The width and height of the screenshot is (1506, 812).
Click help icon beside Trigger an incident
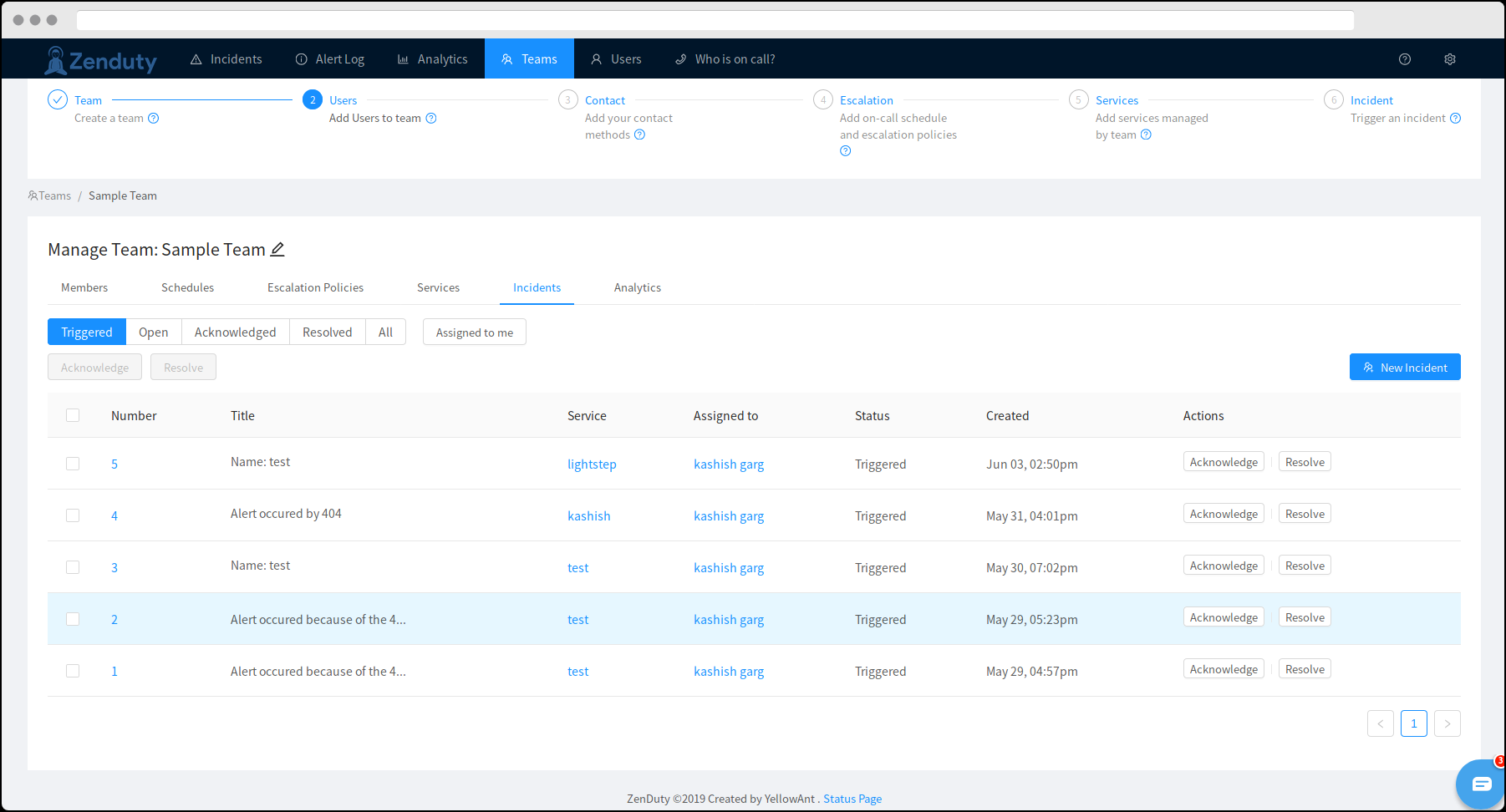click(x=1455, y=119)
